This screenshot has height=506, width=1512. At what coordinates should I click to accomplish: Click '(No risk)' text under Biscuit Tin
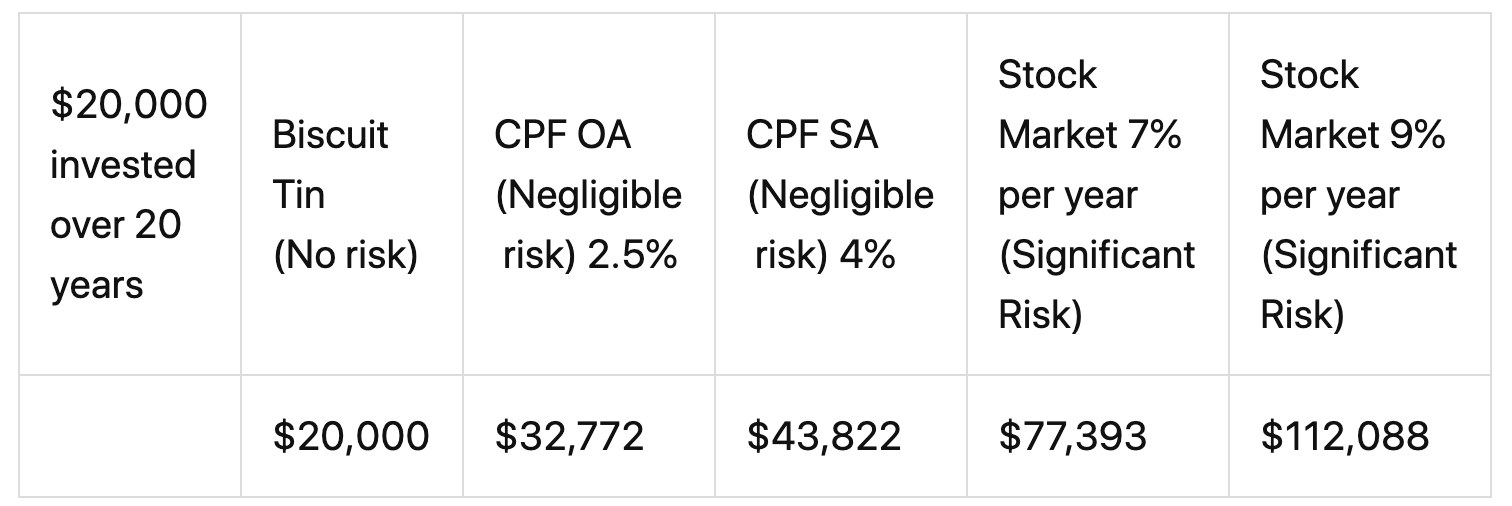pos(345,256)
